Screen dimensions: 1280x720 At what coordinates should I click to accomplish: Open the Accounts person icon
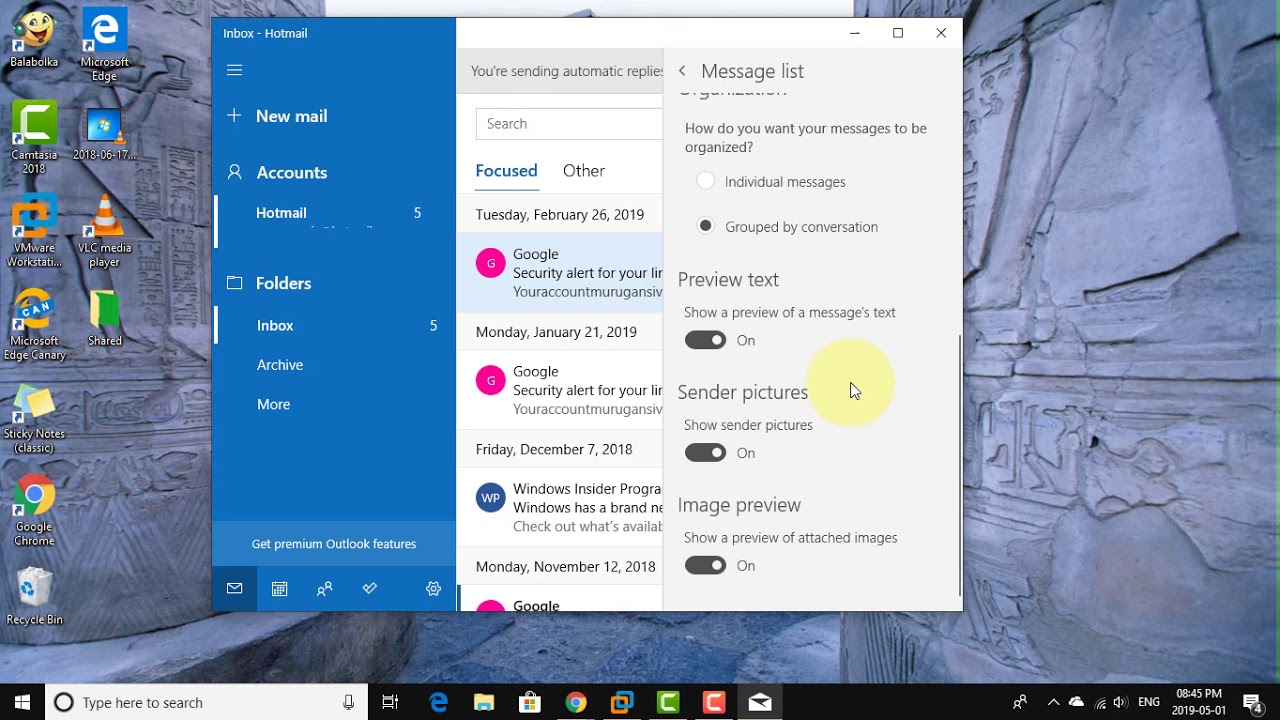click(x=235, y=172)
